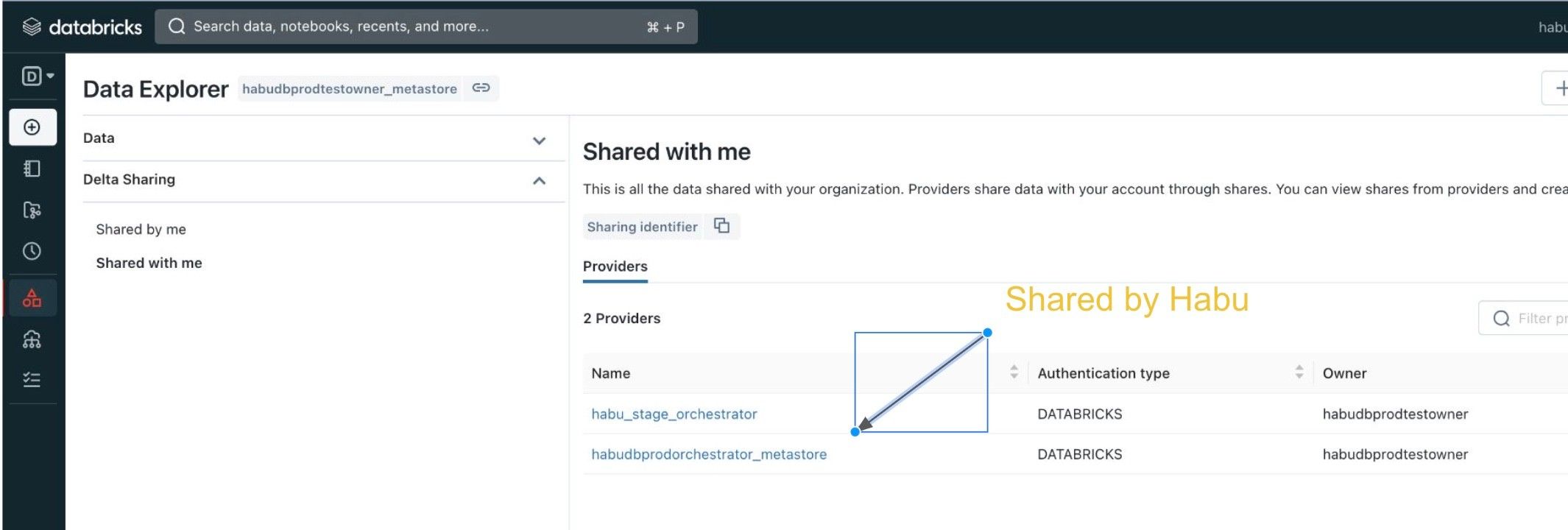Open the habudbprodorchestrator_metastore provider link
1568x530 pixels.
click(708, 454)
